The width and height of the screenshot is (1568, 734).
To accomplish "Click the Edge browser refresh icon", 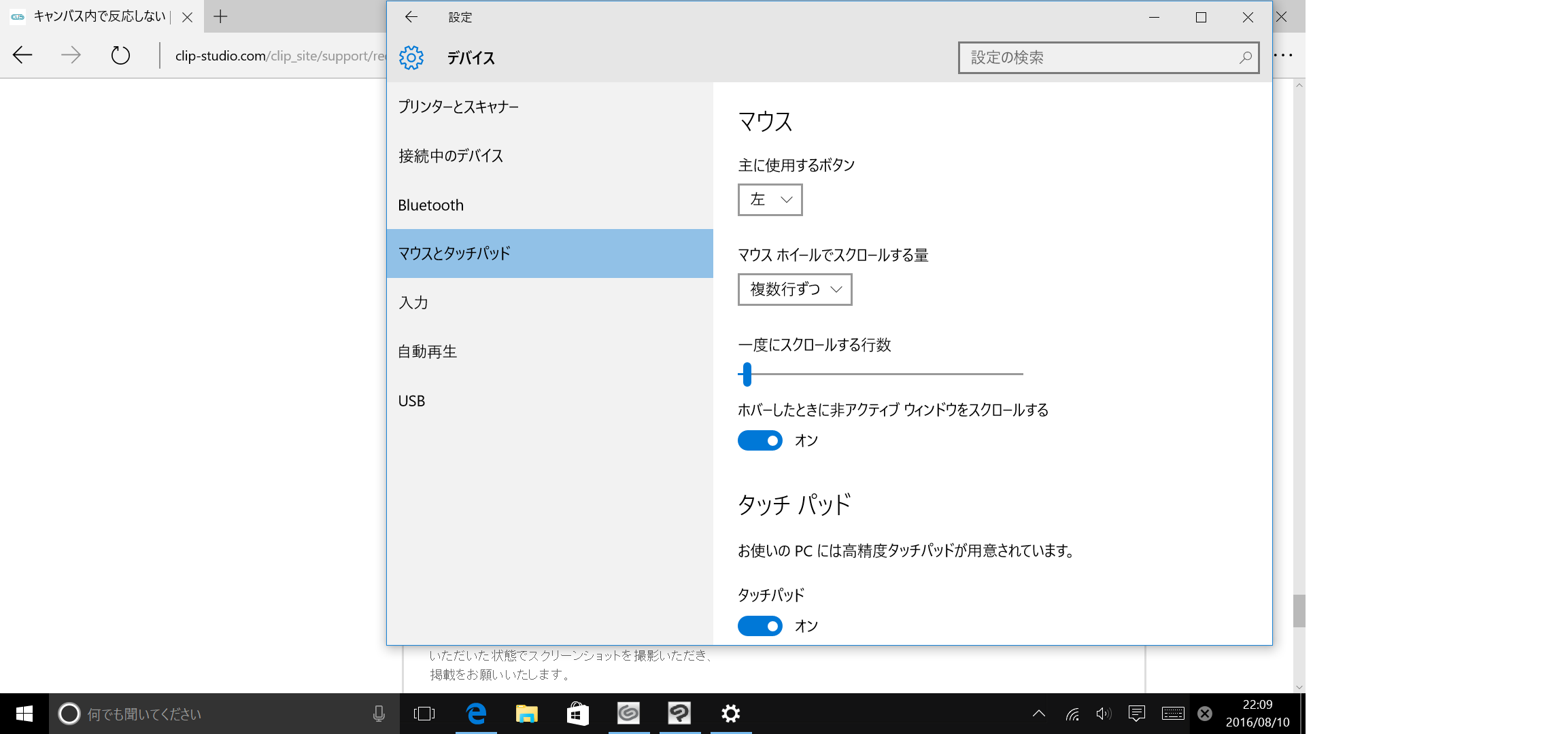I will (x=120, y=55).
